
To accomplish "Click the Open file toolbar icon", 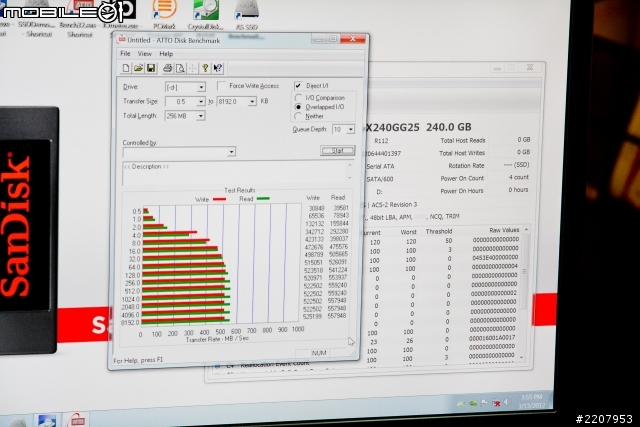I will point(138,68).
